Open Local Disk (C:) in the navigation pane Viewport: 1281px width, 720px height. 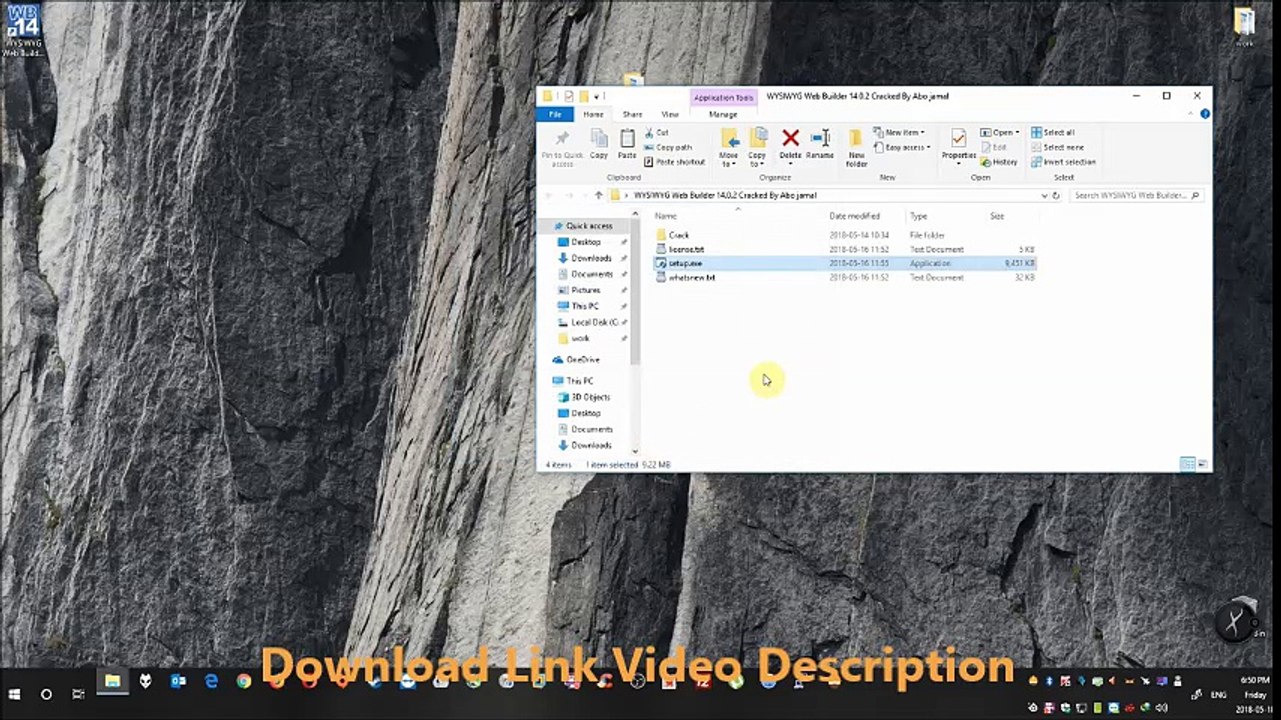click(x=594, y=322)
